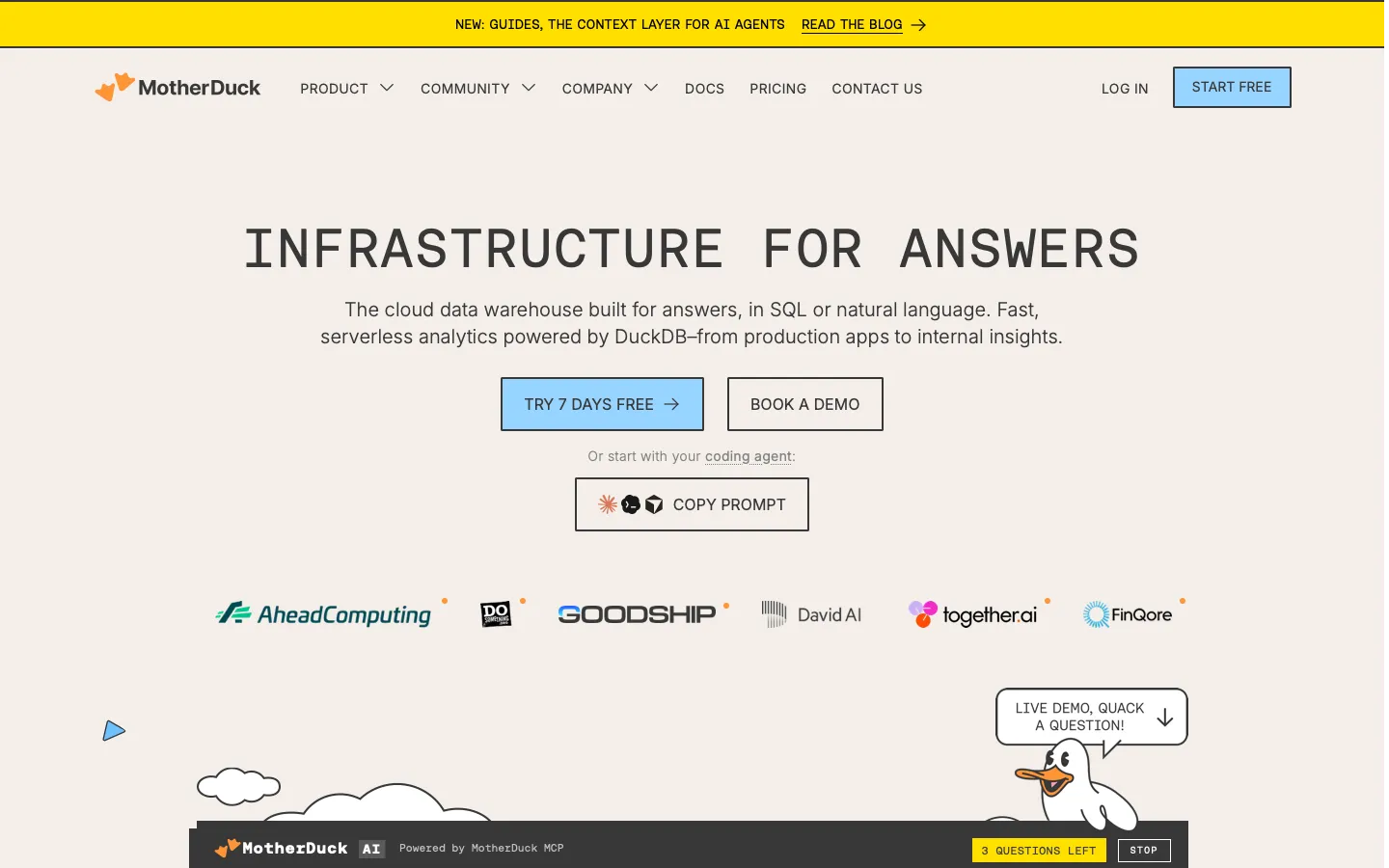Click the MotherDuck AI logo in demo bar

281,848
